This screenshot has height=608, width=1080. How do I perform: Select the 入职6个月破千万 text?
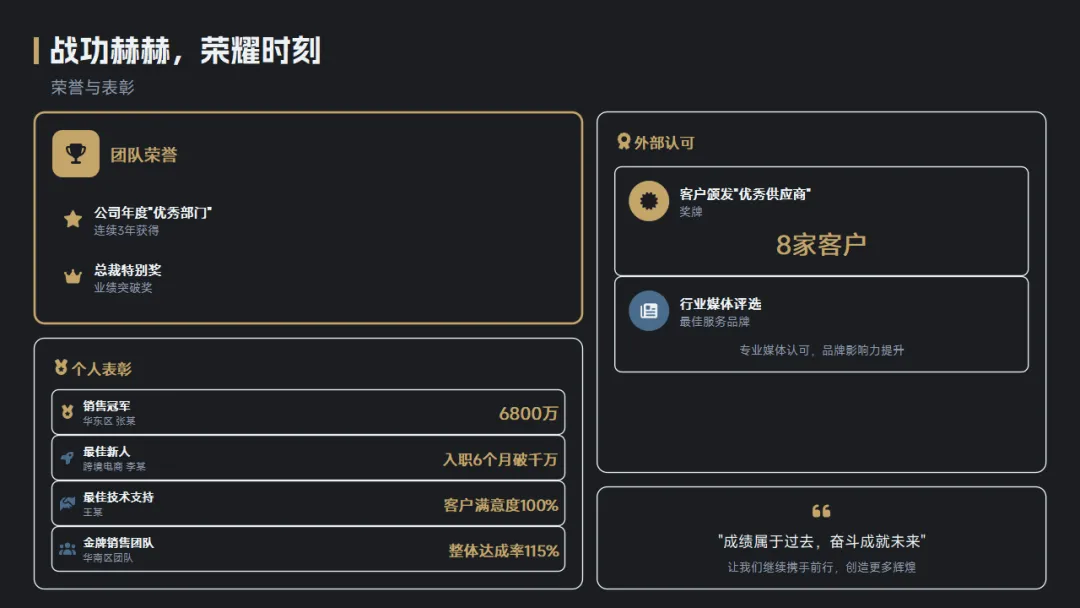click(x=500, y=460)
